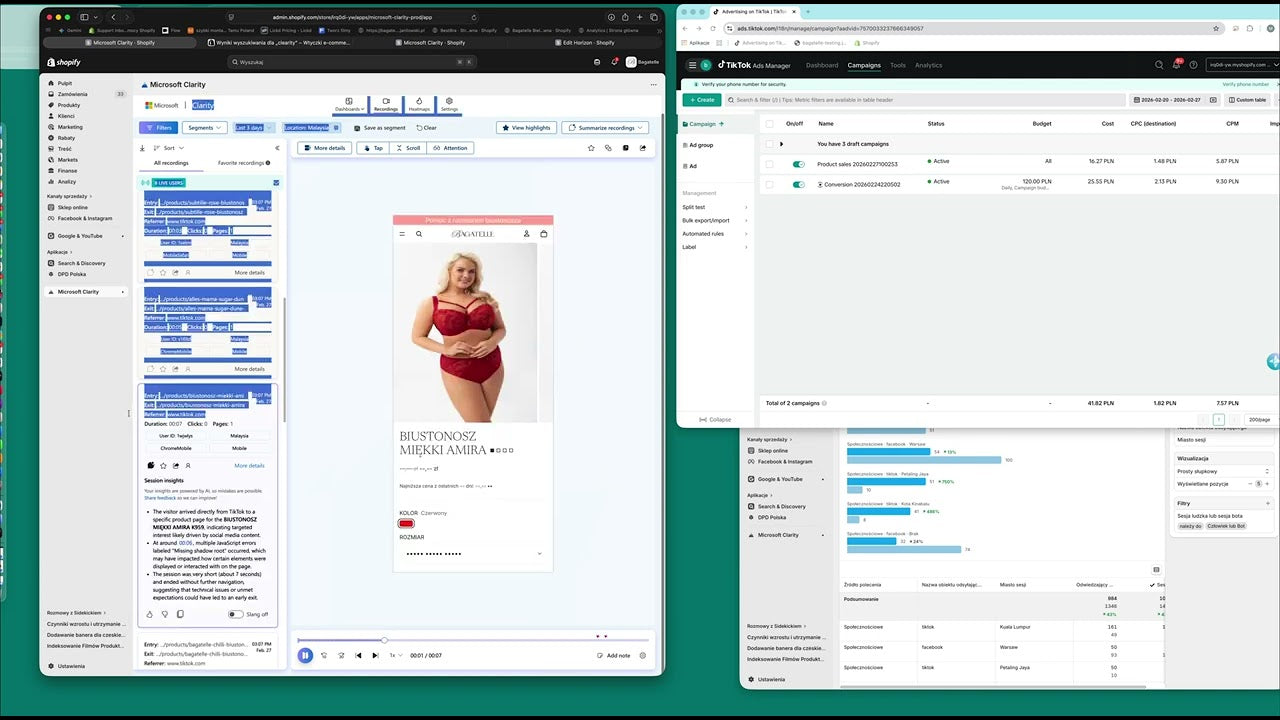Share the recording with the share icon

[x=641, y=147]
